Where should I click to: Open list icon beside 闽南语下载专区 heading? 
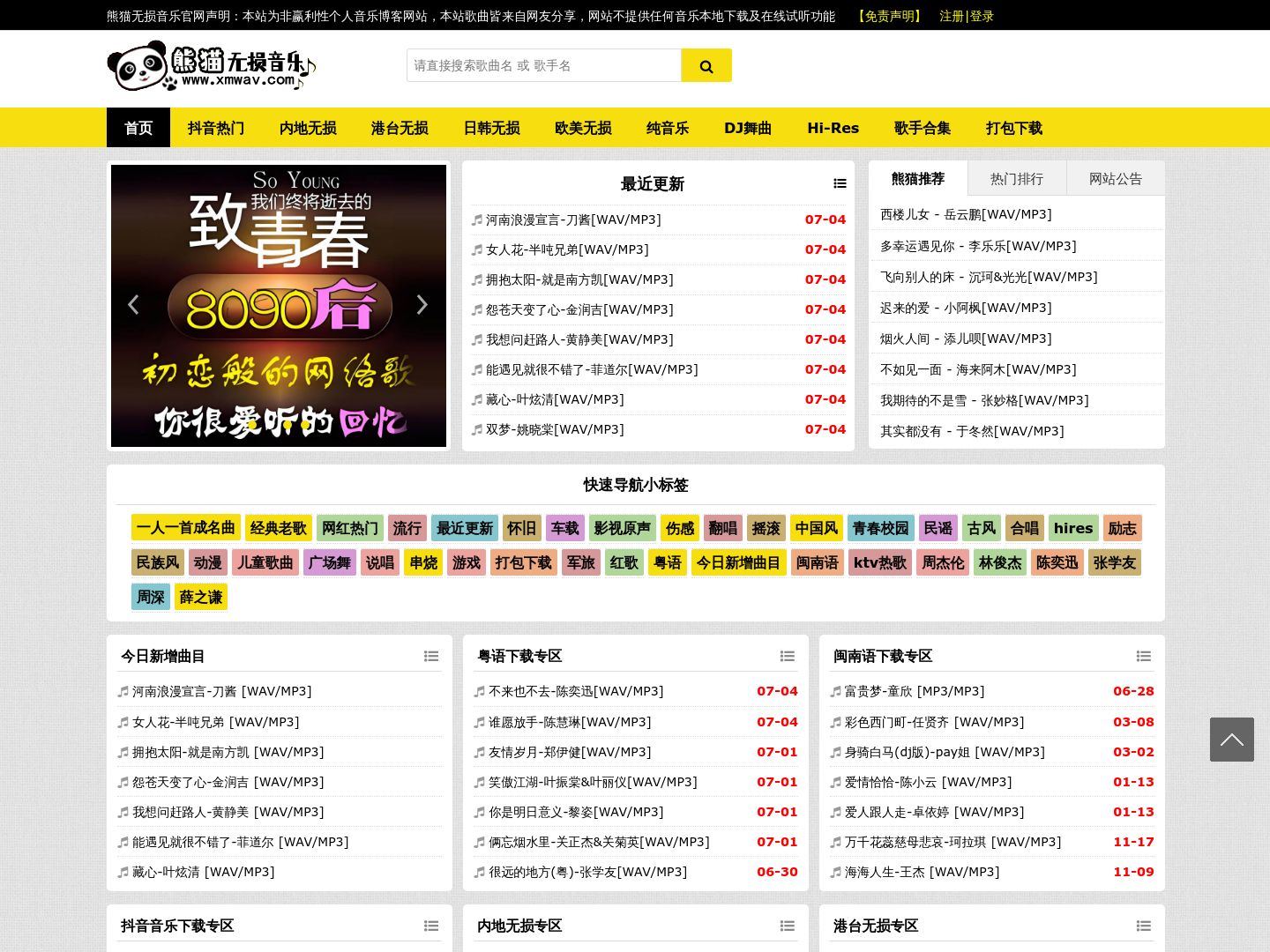pyautogui.click(x=1144, y=656)
